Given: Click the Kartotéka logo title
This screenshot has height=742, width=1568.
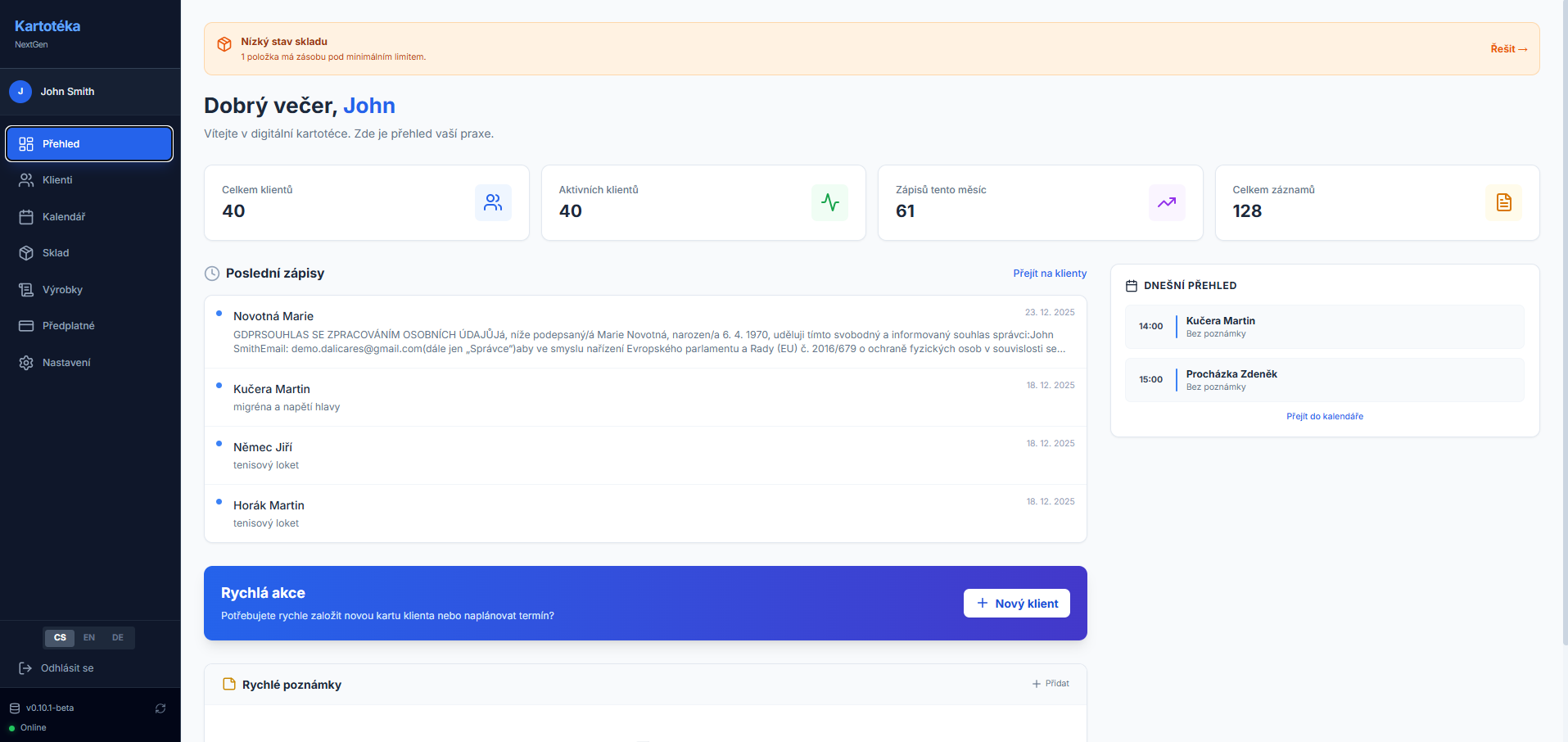Looking at the screenshot, I should click(47, 26).
